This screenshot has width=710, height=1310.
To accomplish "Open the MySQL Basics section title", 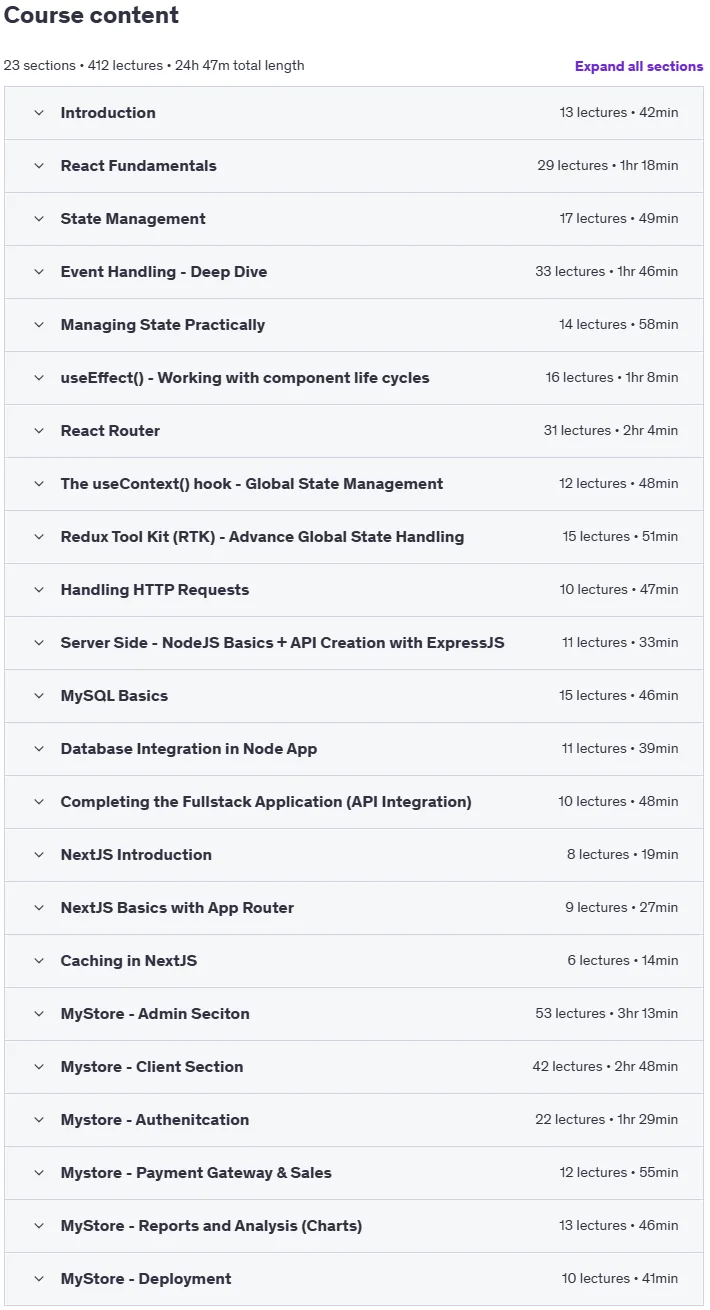I will [x=114, y=696].
